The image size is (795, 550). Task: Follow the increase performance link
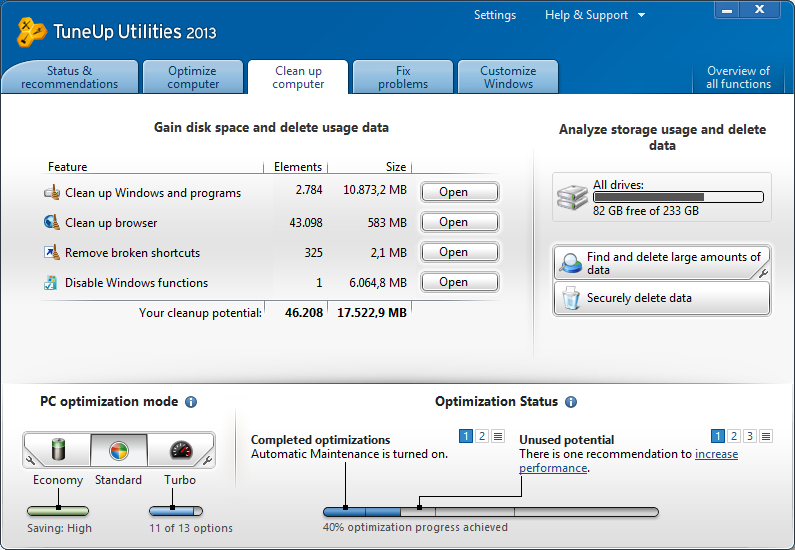(716, 454)
